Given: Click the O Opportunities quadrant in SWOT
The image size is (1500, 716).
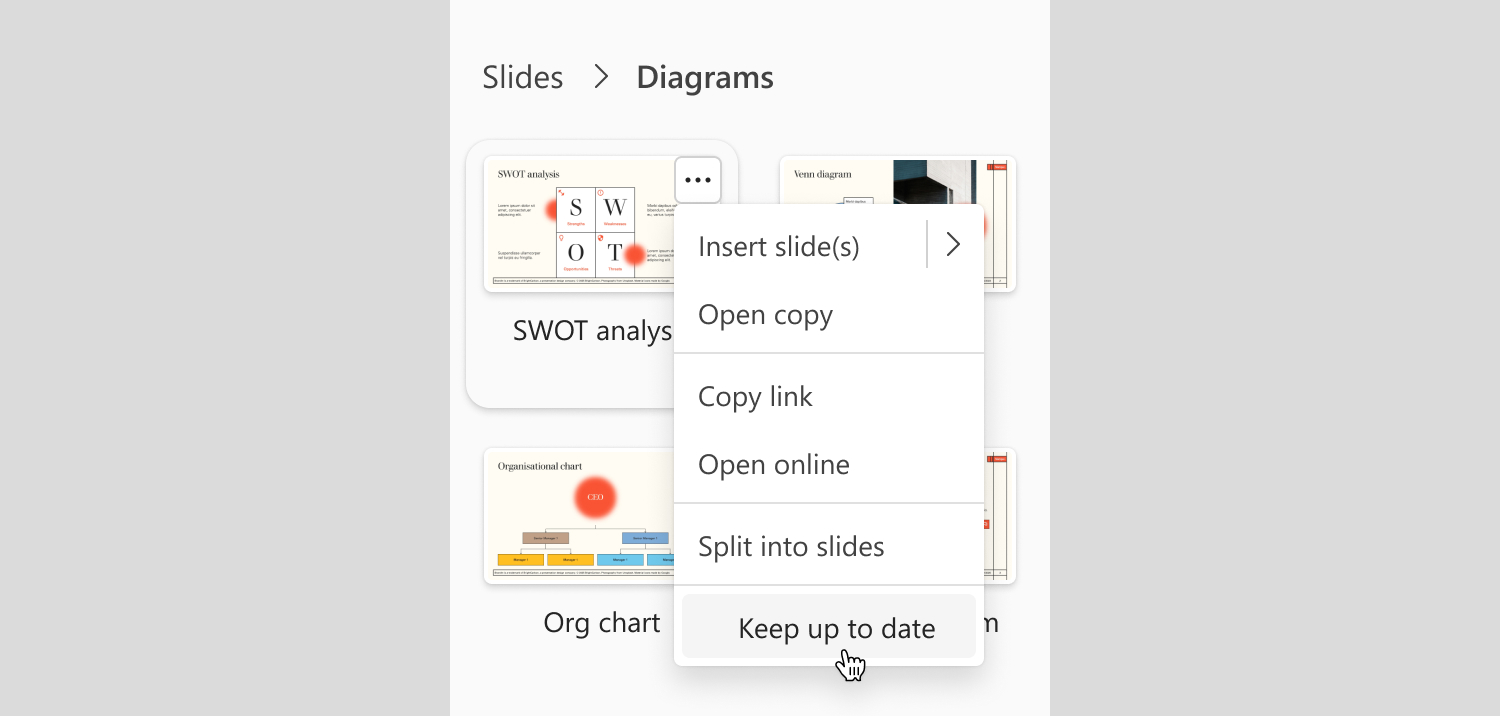Looking at the screenshot, I should click(x=576, y=255).
